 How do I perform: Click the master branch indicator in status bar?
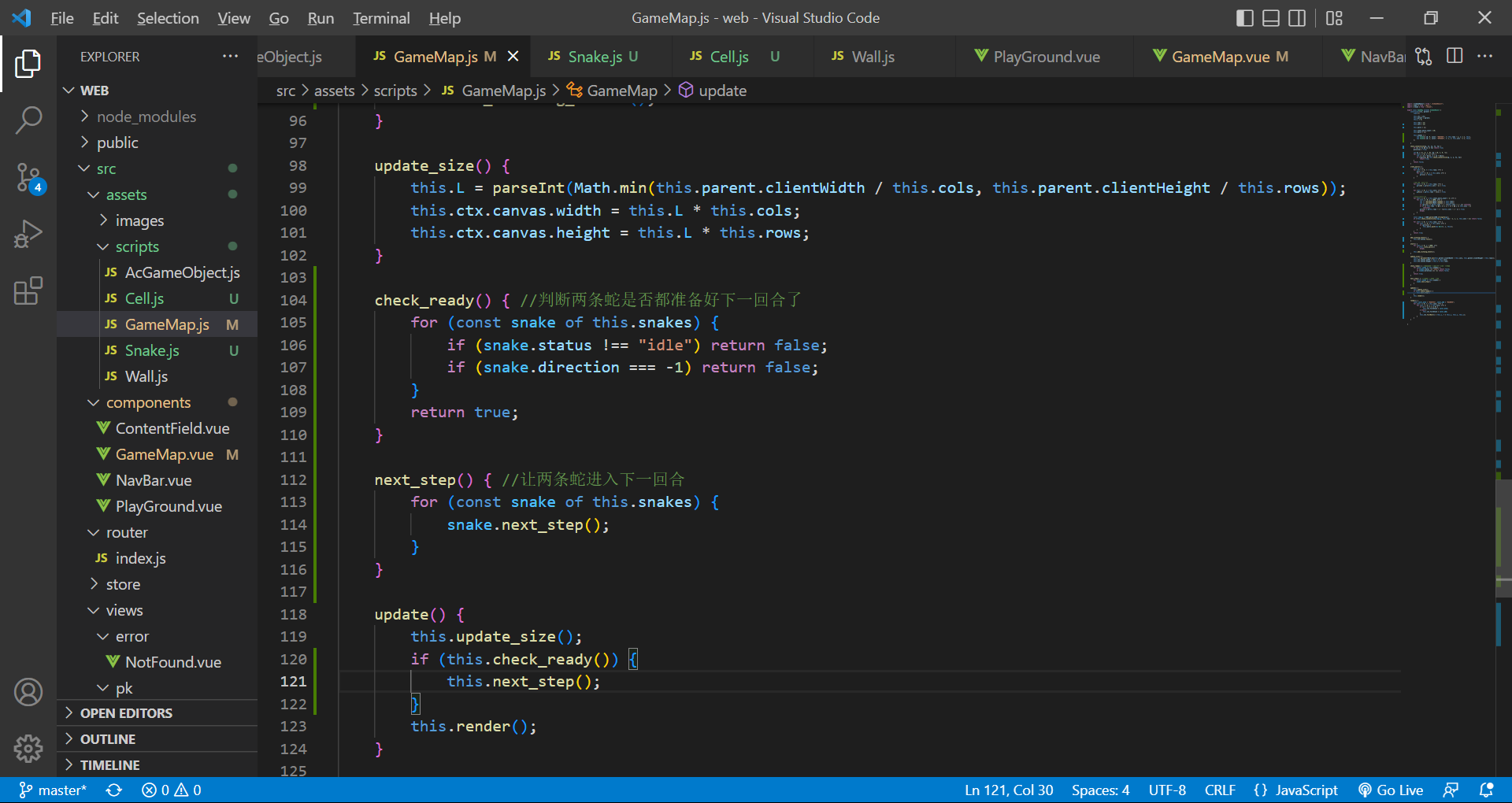coord(53,790)
